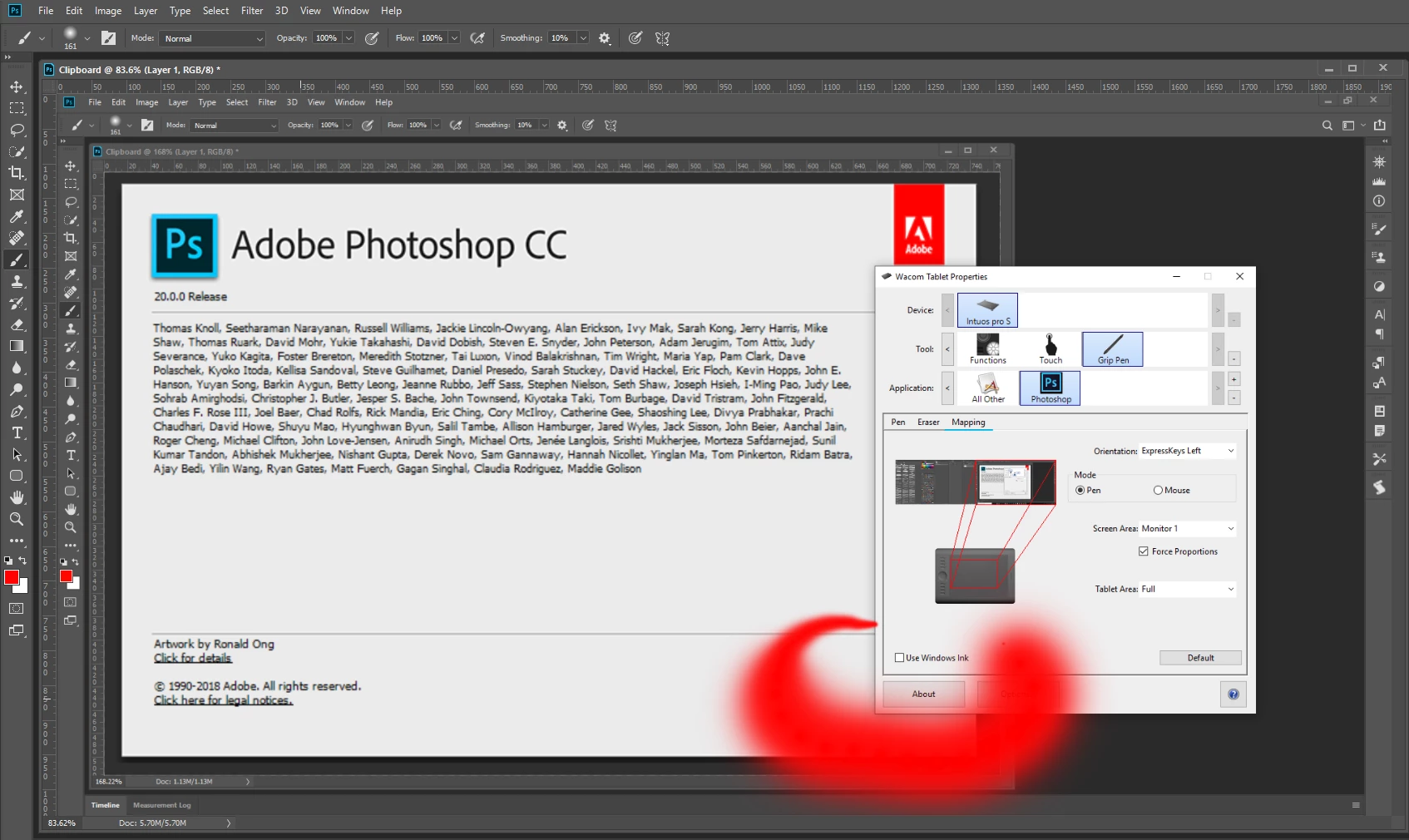
Task: Open the Wacom dialog help button
Action: click(1233, 694)
